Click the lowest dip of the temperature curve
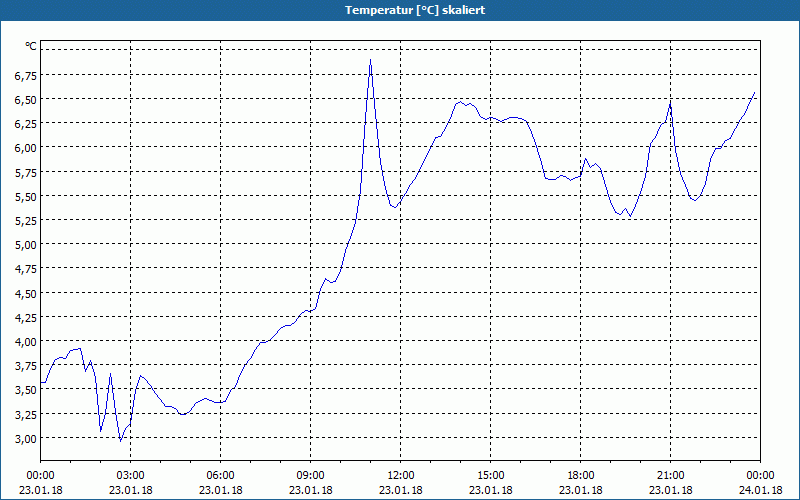 [x=120, y=440]
